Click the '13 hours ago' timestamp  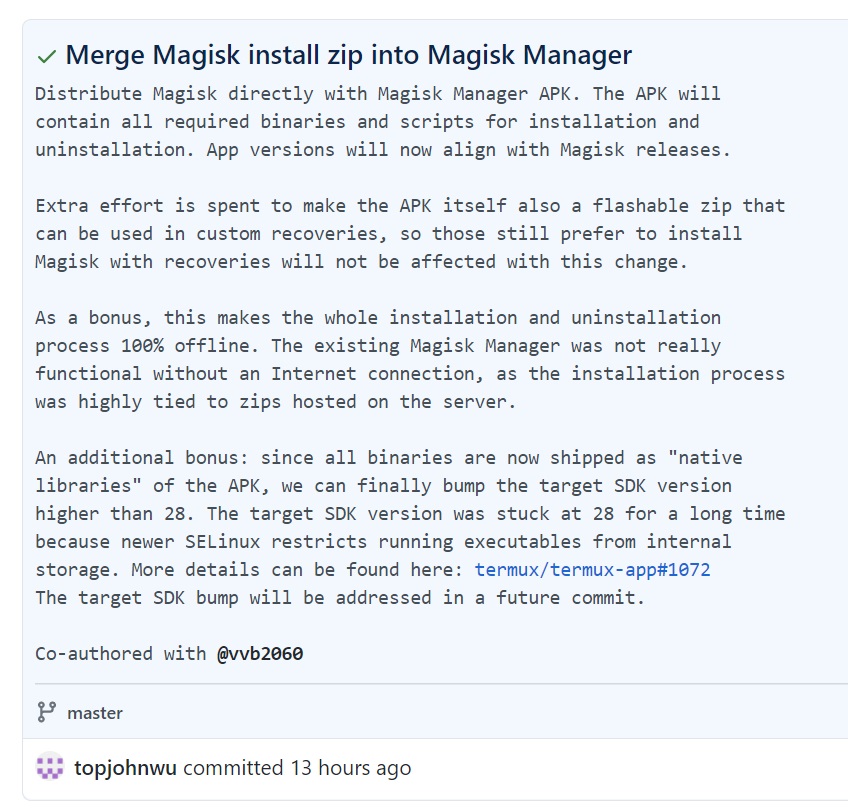tap(351, 768)
